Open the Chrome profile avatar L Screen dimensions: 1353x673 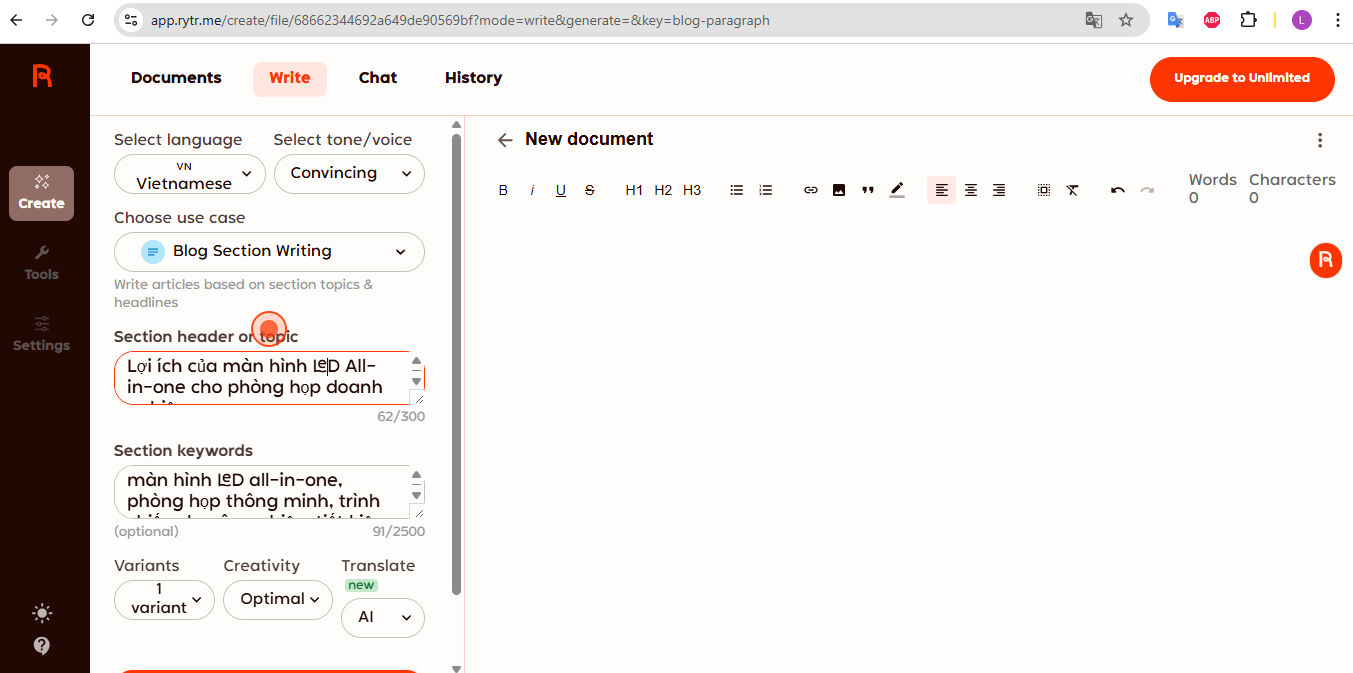tap(1302, 20)
